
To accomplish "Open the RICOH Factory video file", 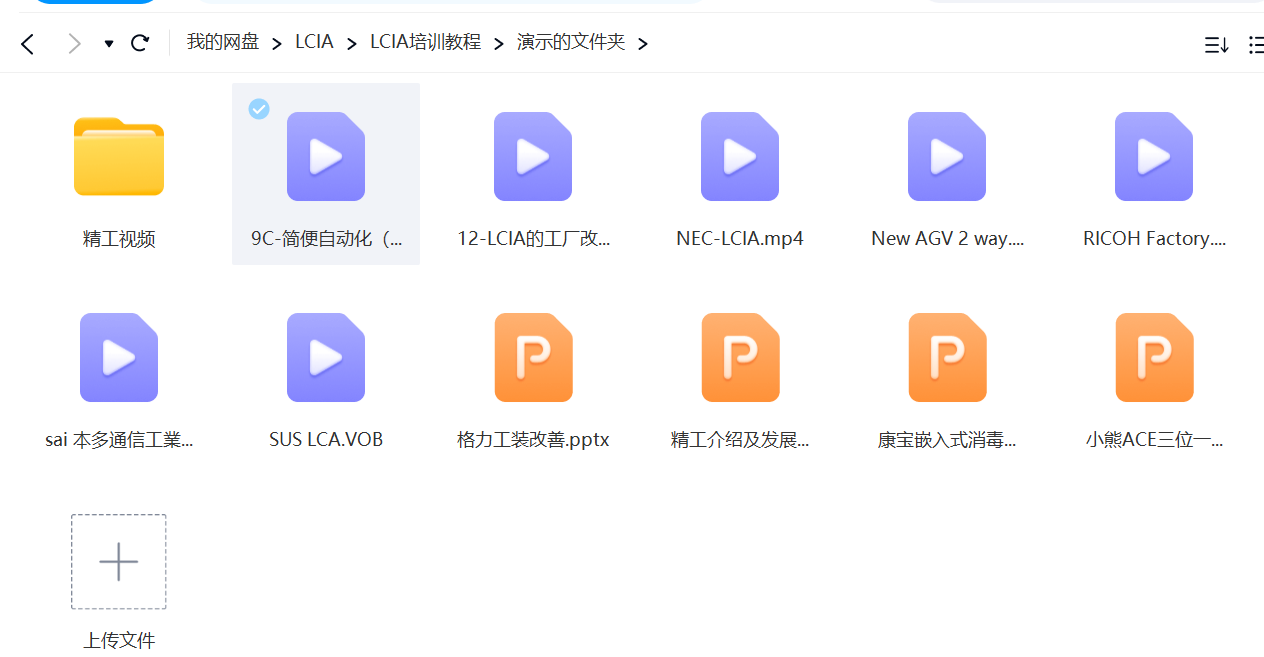I will (1153, 157).
